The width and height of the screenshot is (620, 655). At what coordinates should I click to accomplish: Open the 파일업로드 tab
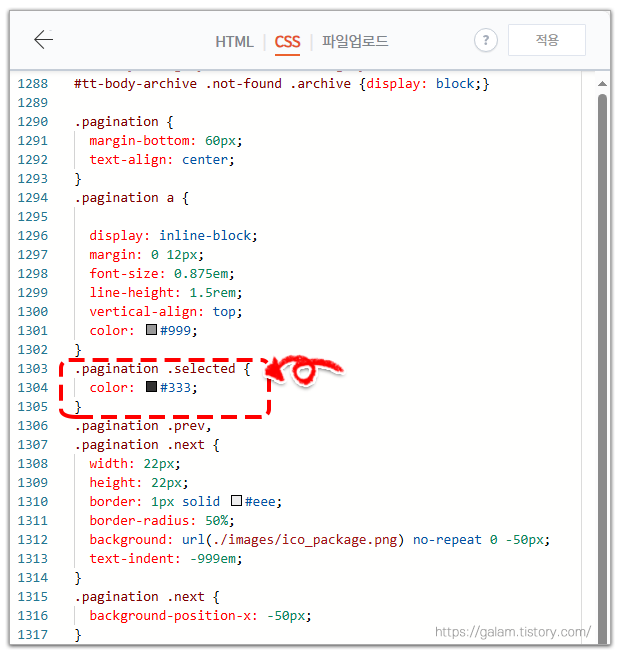pos(355,41)
